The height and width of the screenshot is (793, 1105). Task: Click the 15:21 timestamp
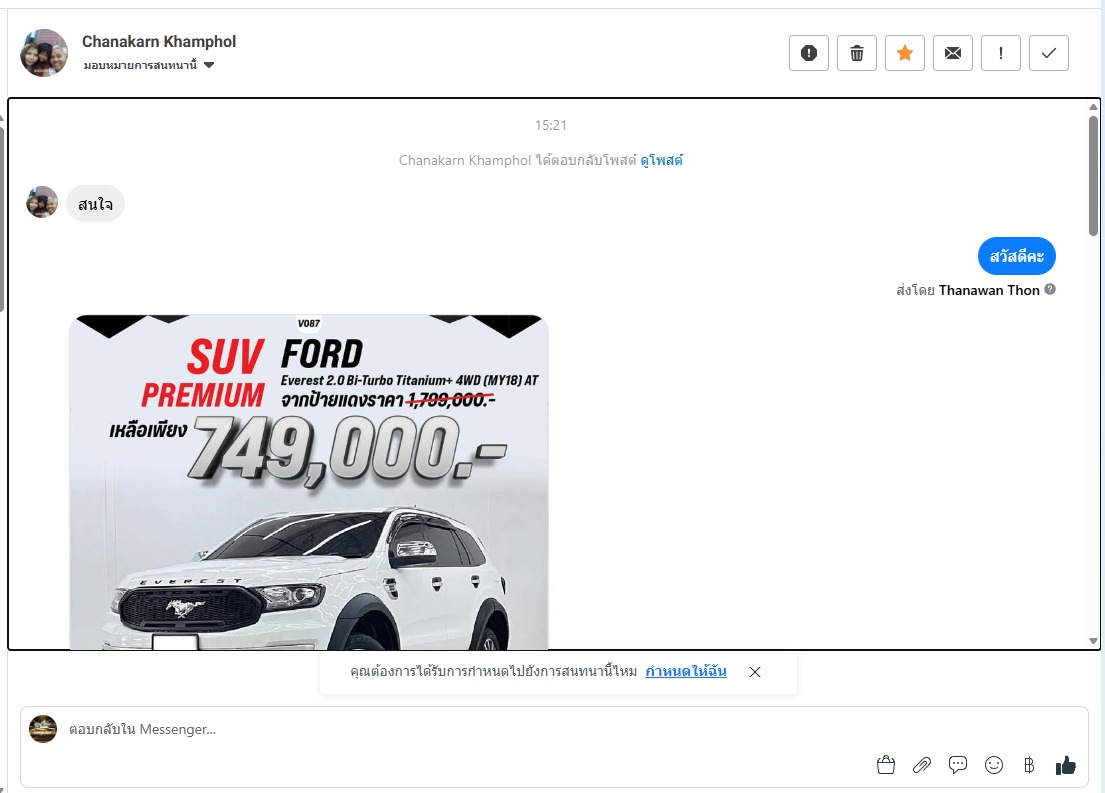coord(550,125)
